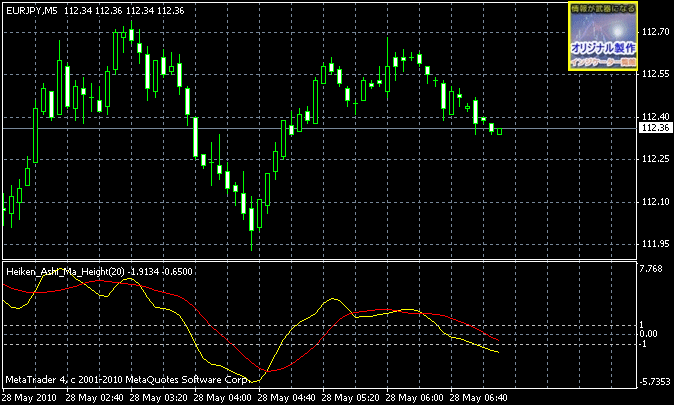Click the last candlestick on the chart

coord(499,132)
